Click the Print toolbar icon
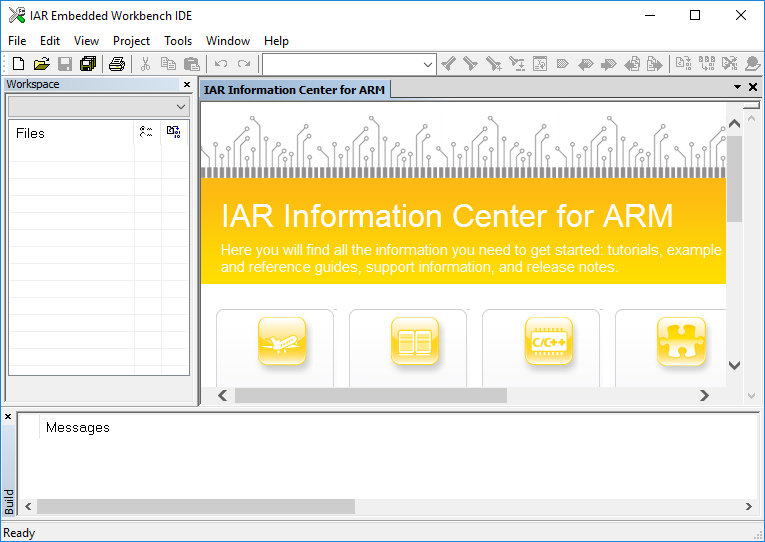This screenshot has width=765, height=542. (x=117, y=64)
